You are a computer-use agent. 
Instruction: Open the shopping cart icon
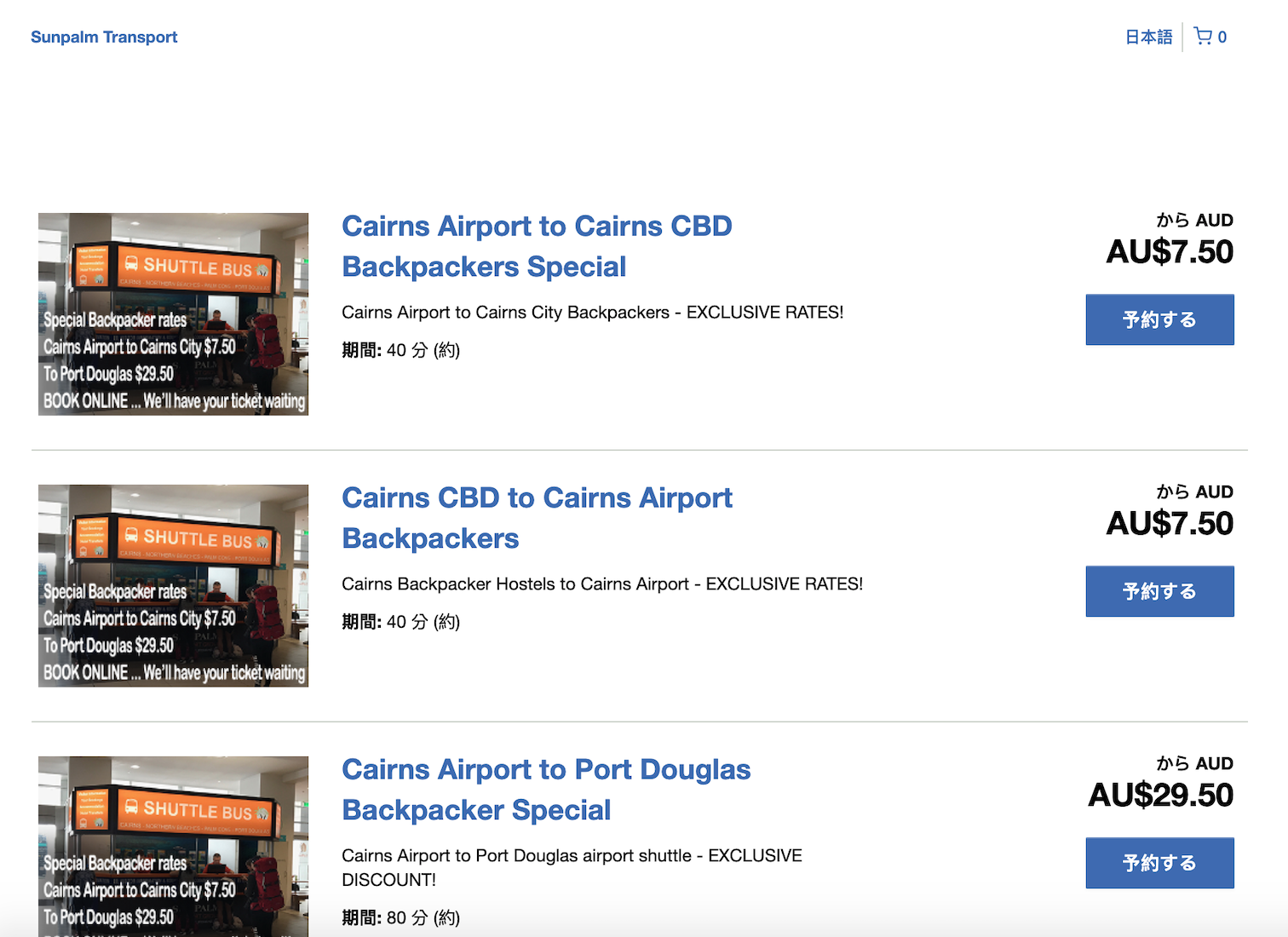click(1203, 37)
